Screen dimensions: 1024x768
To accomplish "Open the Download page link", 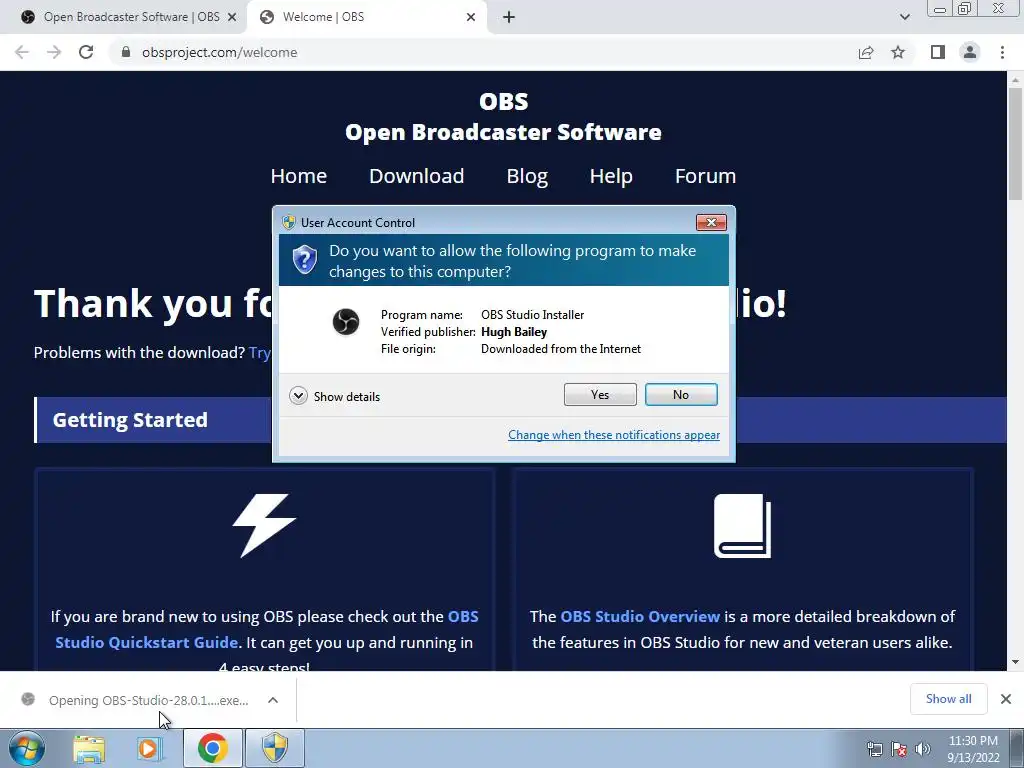I will 417,176.
